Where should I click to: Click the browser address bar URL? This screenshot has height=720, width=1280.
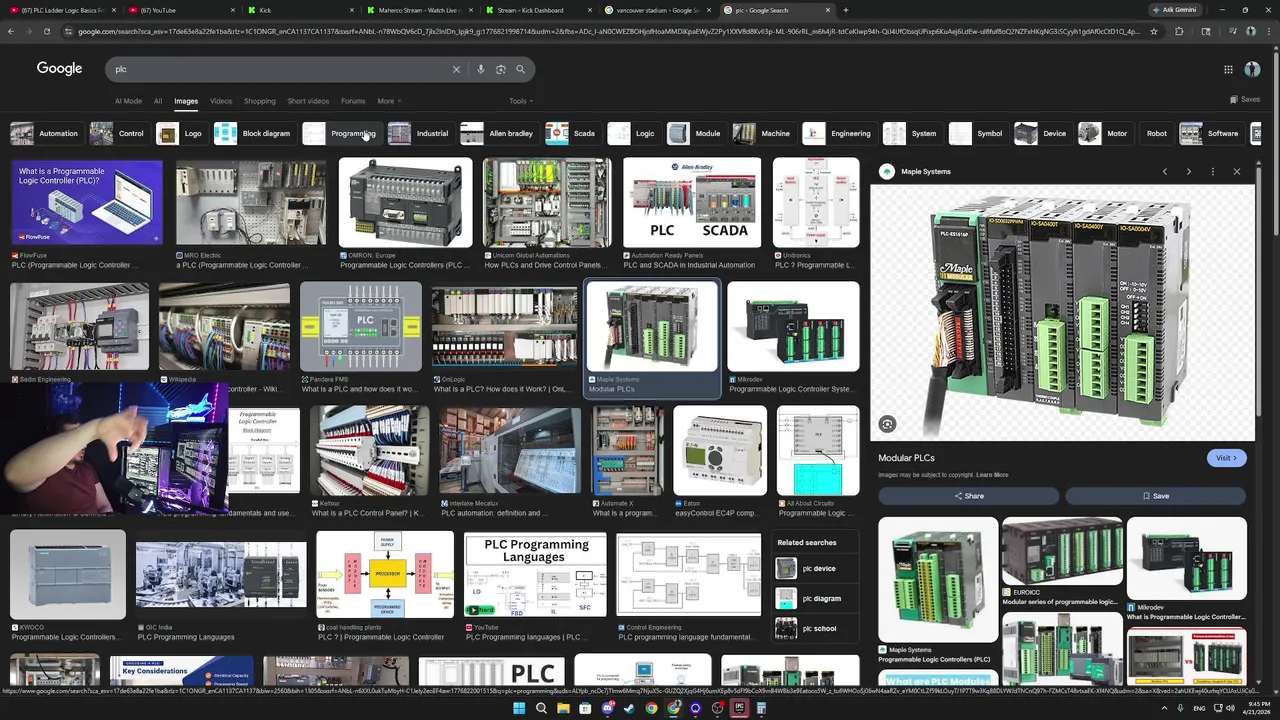(x=608, y=31)
